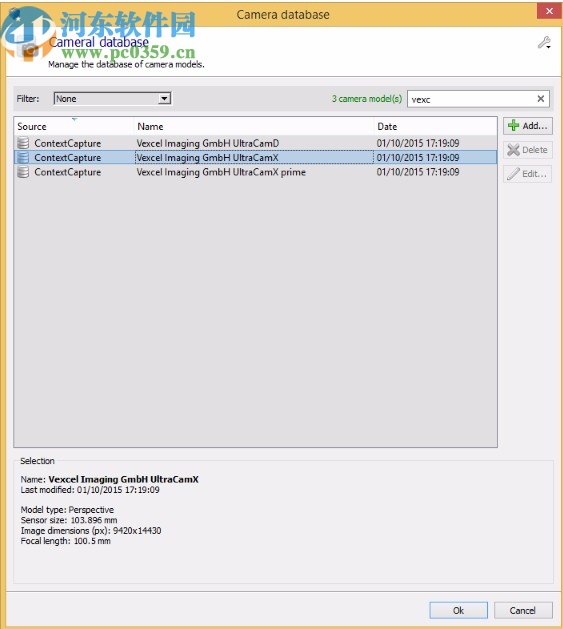Select Vexcel Imaging GmbH UltraCamX prime name

(221, 172)
